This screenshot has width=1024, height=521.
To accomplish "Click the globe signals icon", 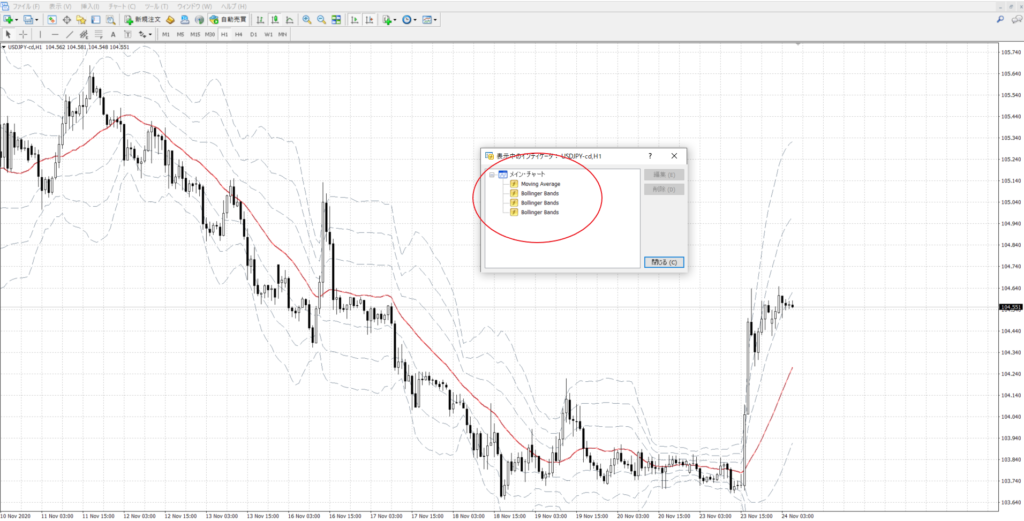I will 199,20.
